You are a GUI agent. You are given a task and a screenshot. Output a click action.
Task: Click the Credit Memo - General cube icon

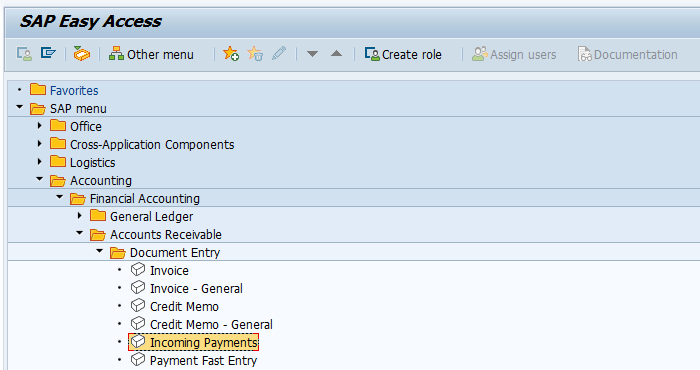[138, 324]
